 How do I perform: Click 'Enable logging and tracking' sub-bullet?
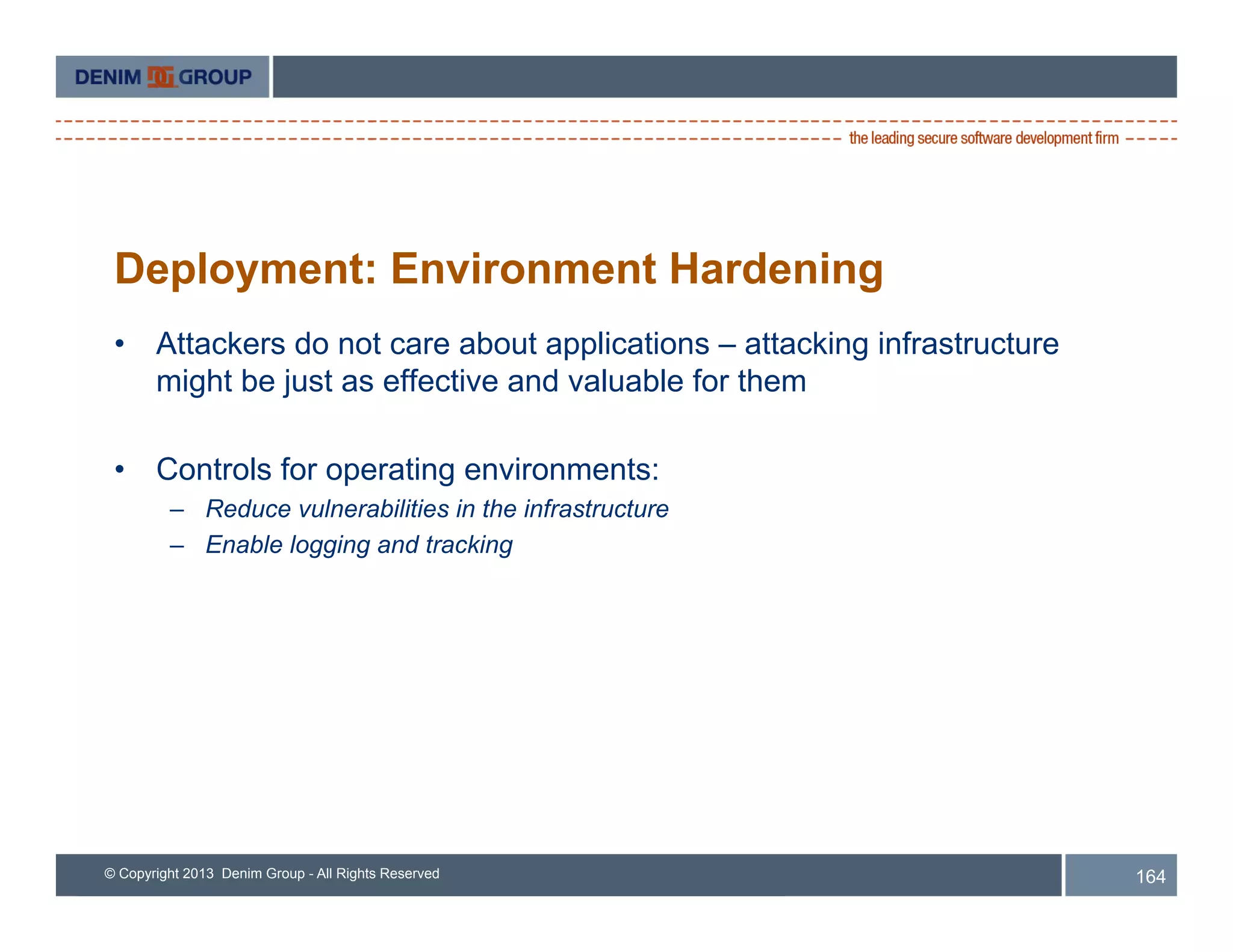pos(359,545)
